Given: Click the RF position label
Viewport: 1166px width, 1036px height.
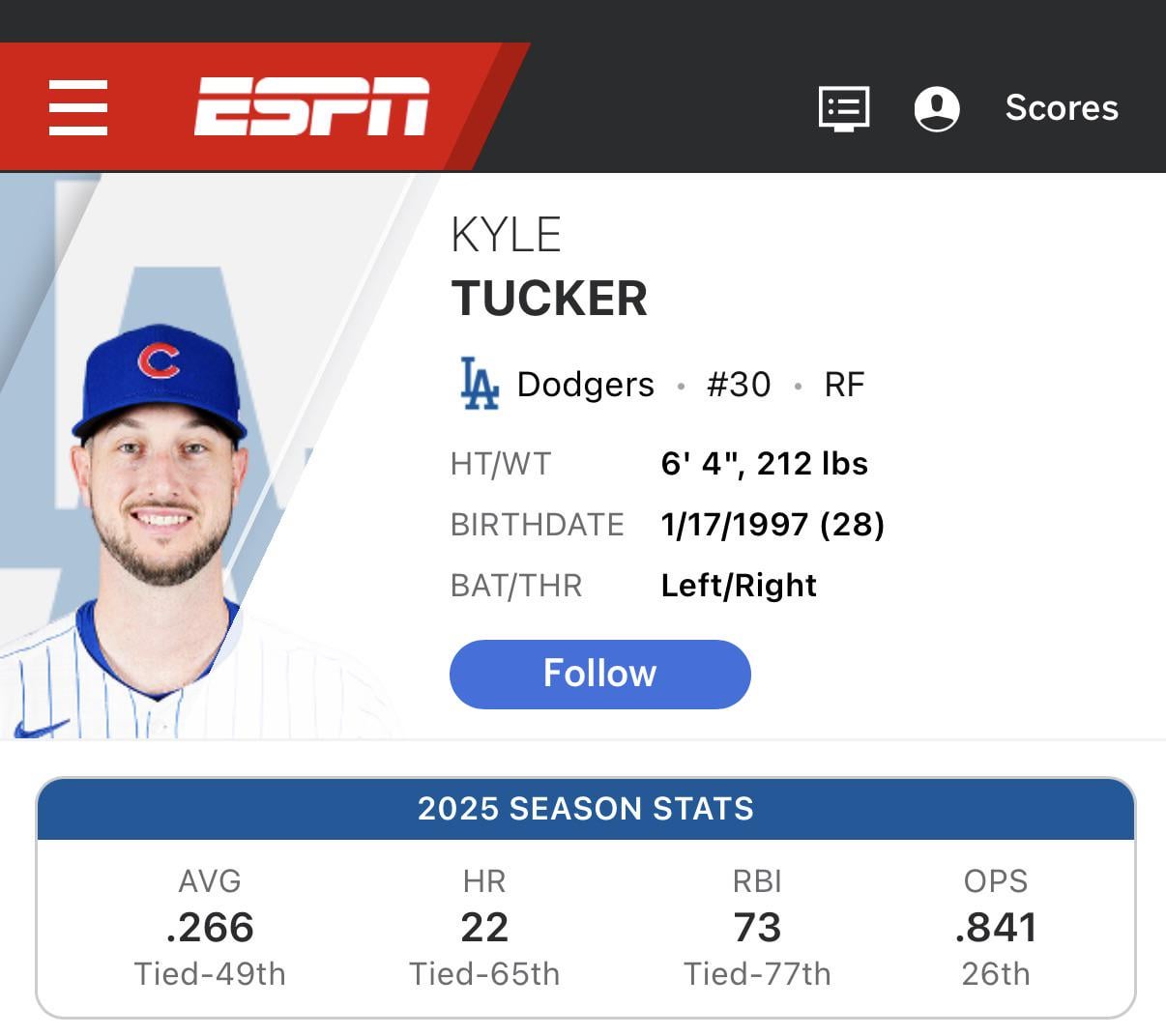Looking at the screenshot, I should 844,385.
